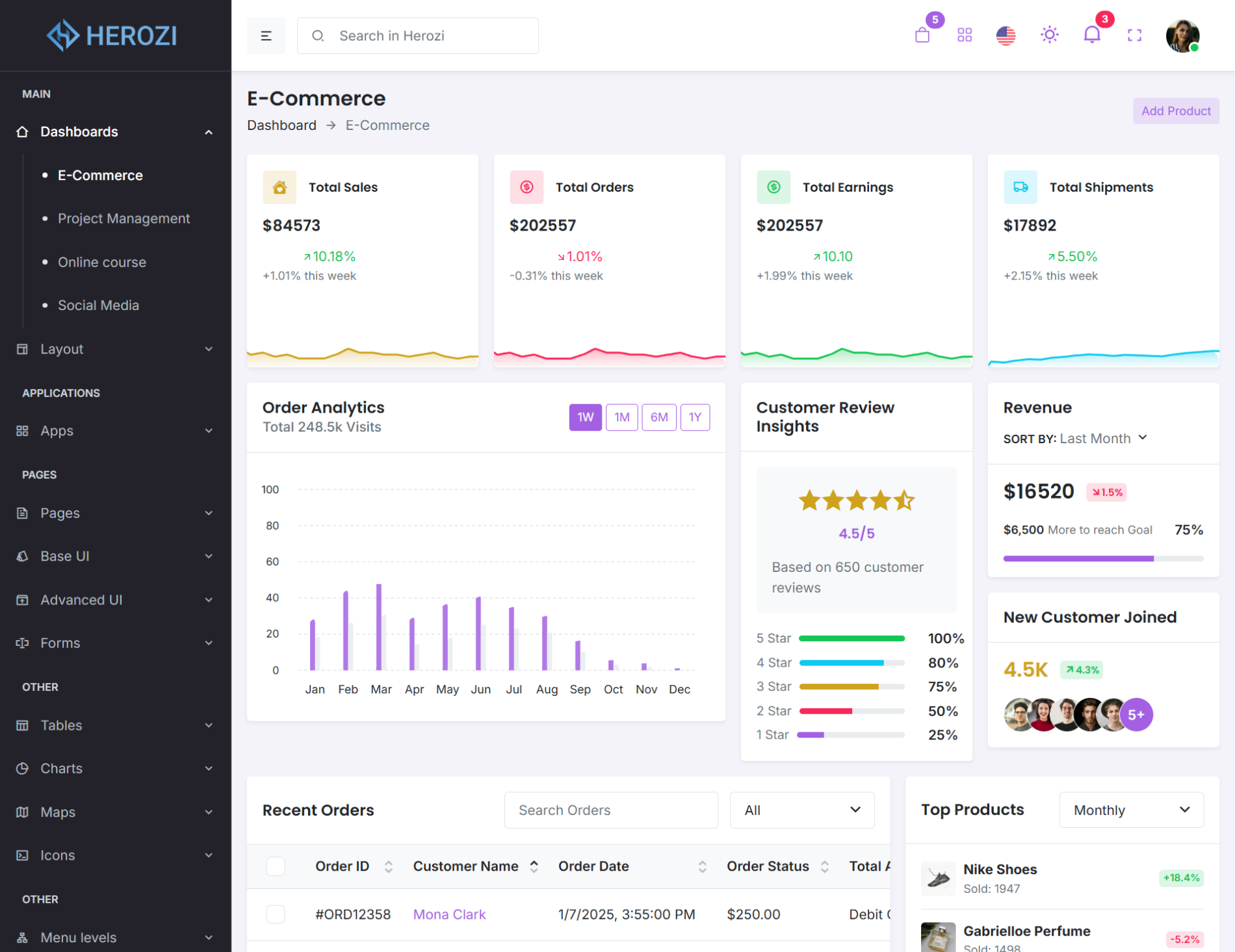Open Online course dashboard
The image size is (1235, 952).
click(101, 262)
